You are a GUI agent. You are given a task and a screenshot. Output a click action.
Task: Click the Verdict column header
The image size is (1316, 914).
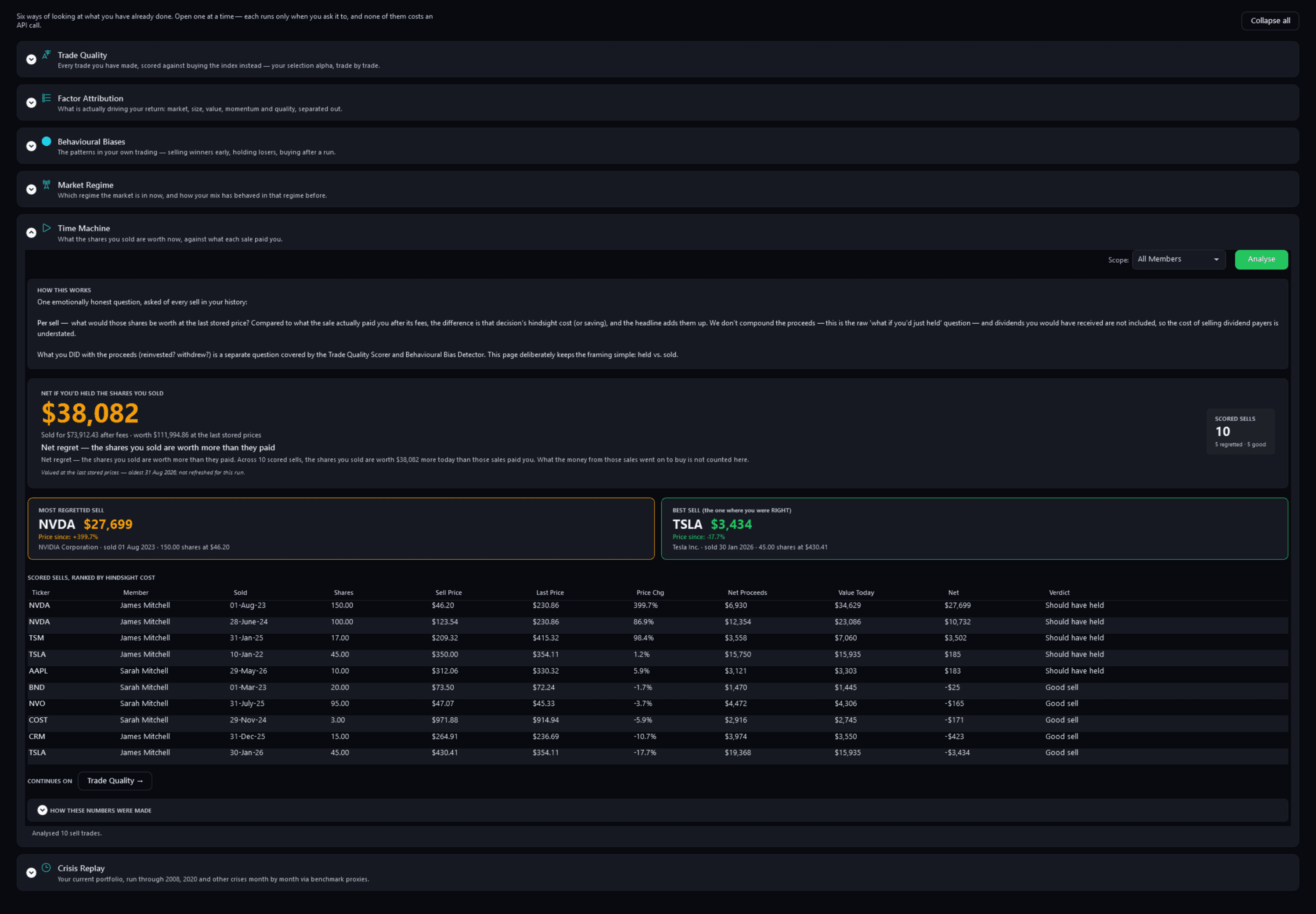(x=1059, y=593)
